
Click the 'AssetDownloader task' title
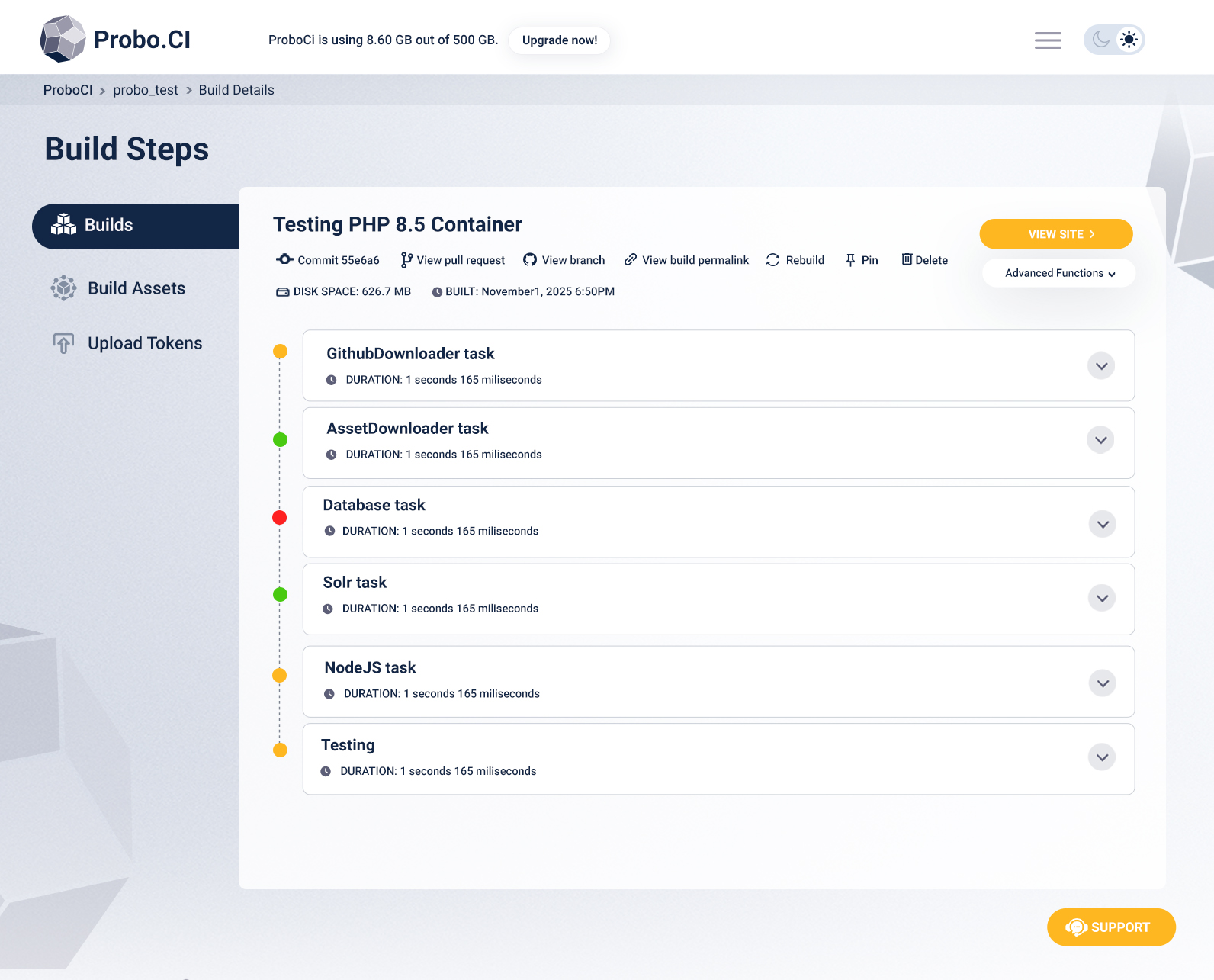click(x=407, y=429)
